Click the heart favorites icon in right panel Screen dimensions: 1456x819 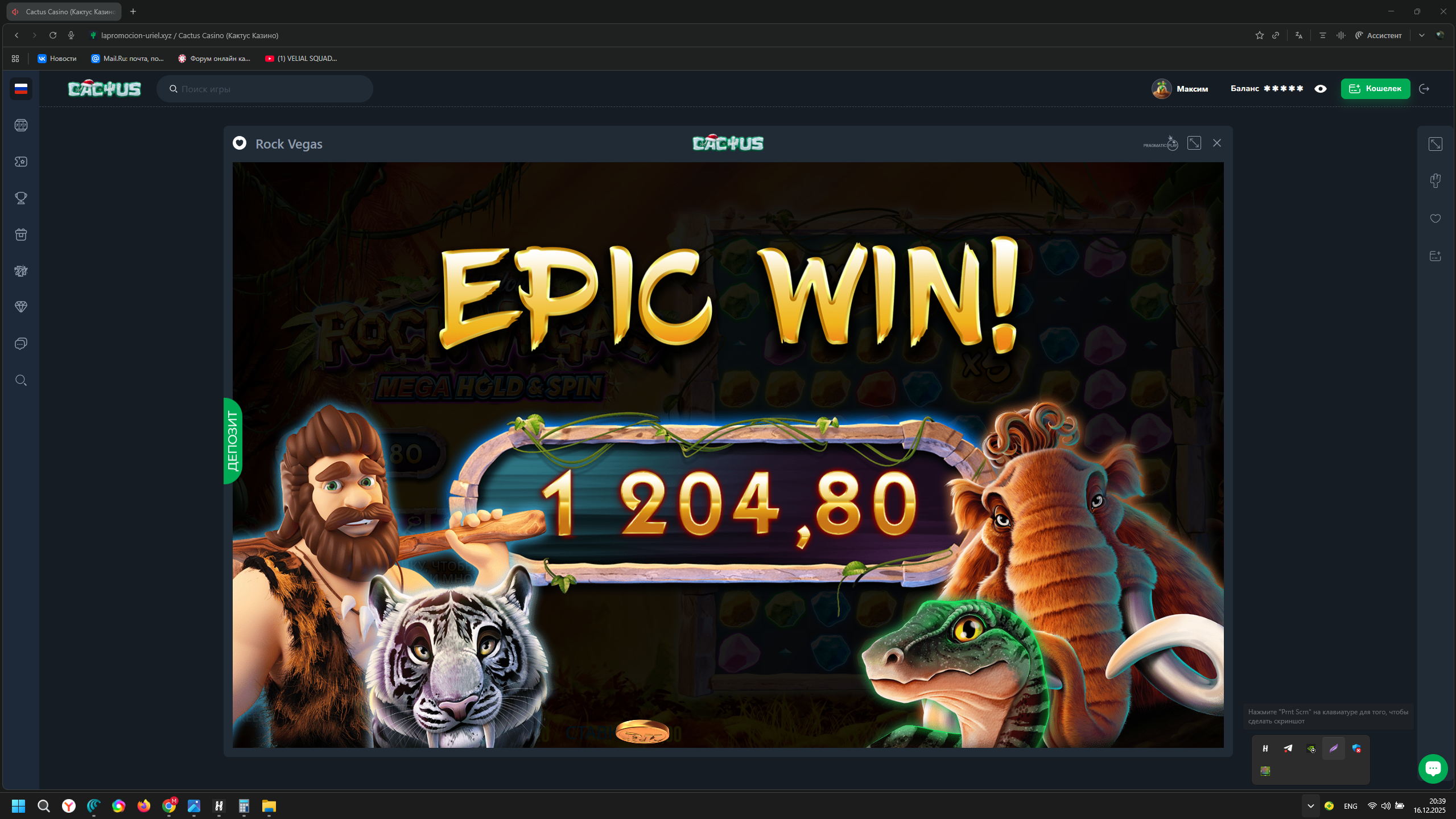1436,219
